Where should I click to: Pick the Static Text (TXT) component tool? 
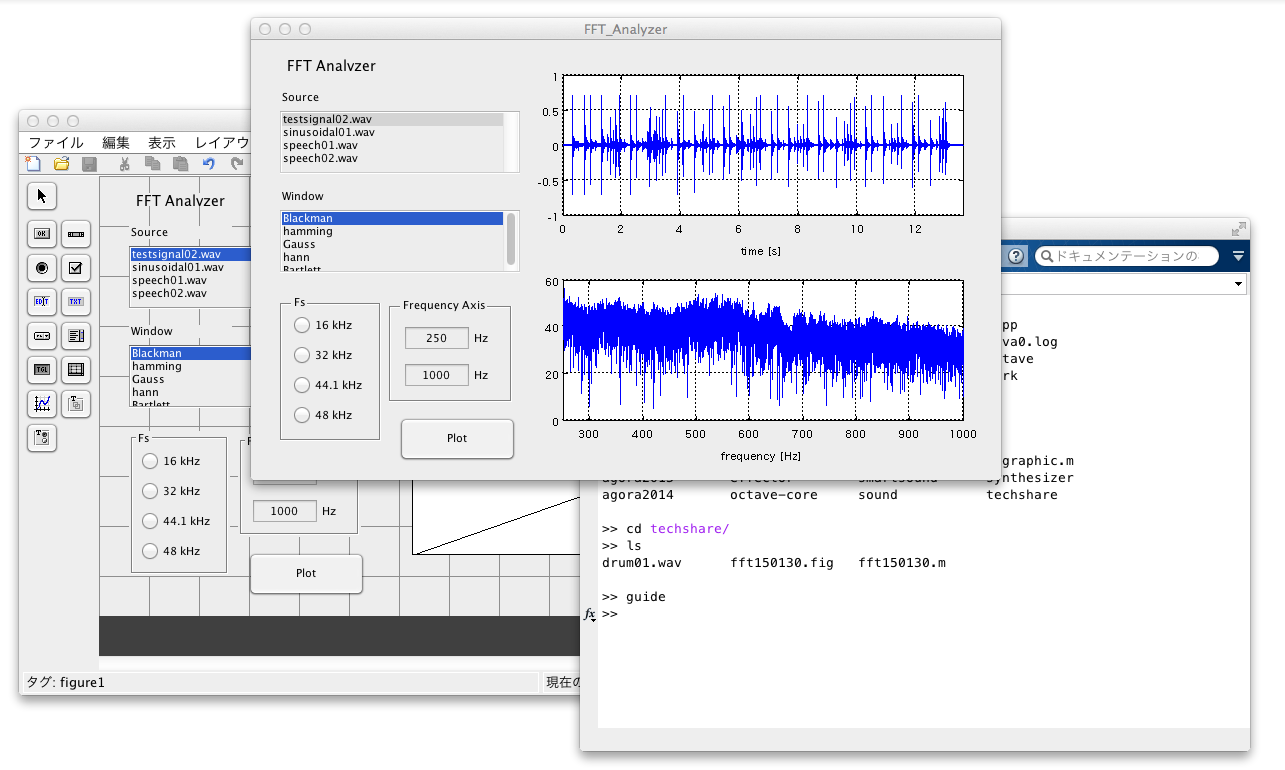point(76,301)
